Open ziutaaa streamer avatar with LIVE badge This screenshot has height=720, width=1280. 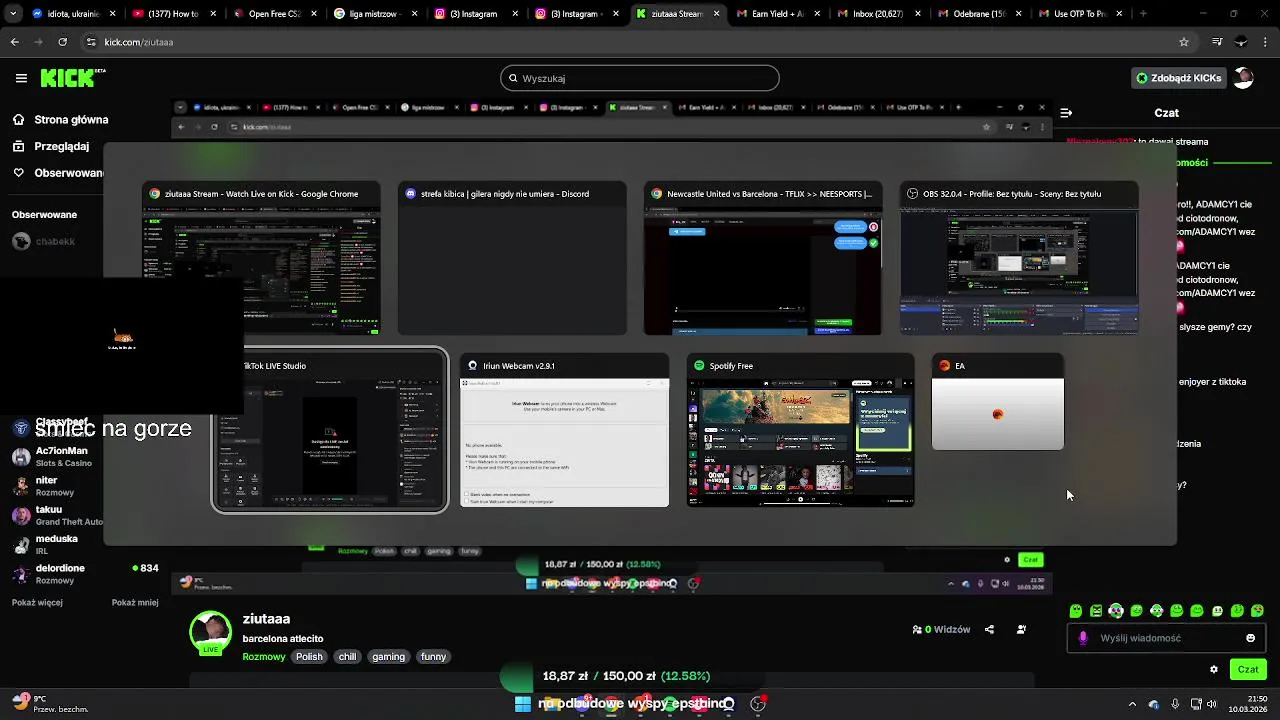tap(210, 632)
